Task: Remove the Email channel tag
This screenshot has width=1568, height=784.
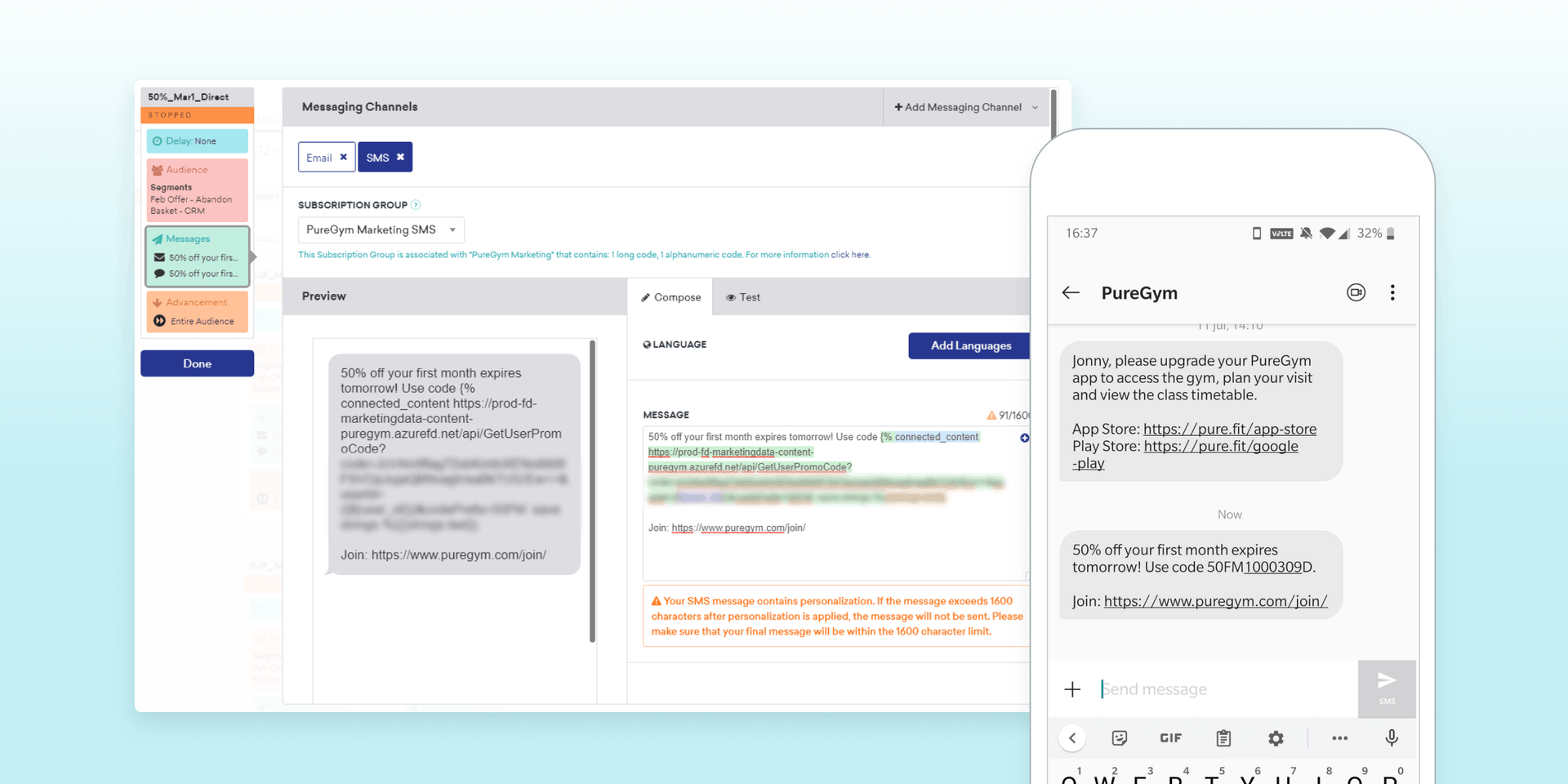Action: [343, 158]
